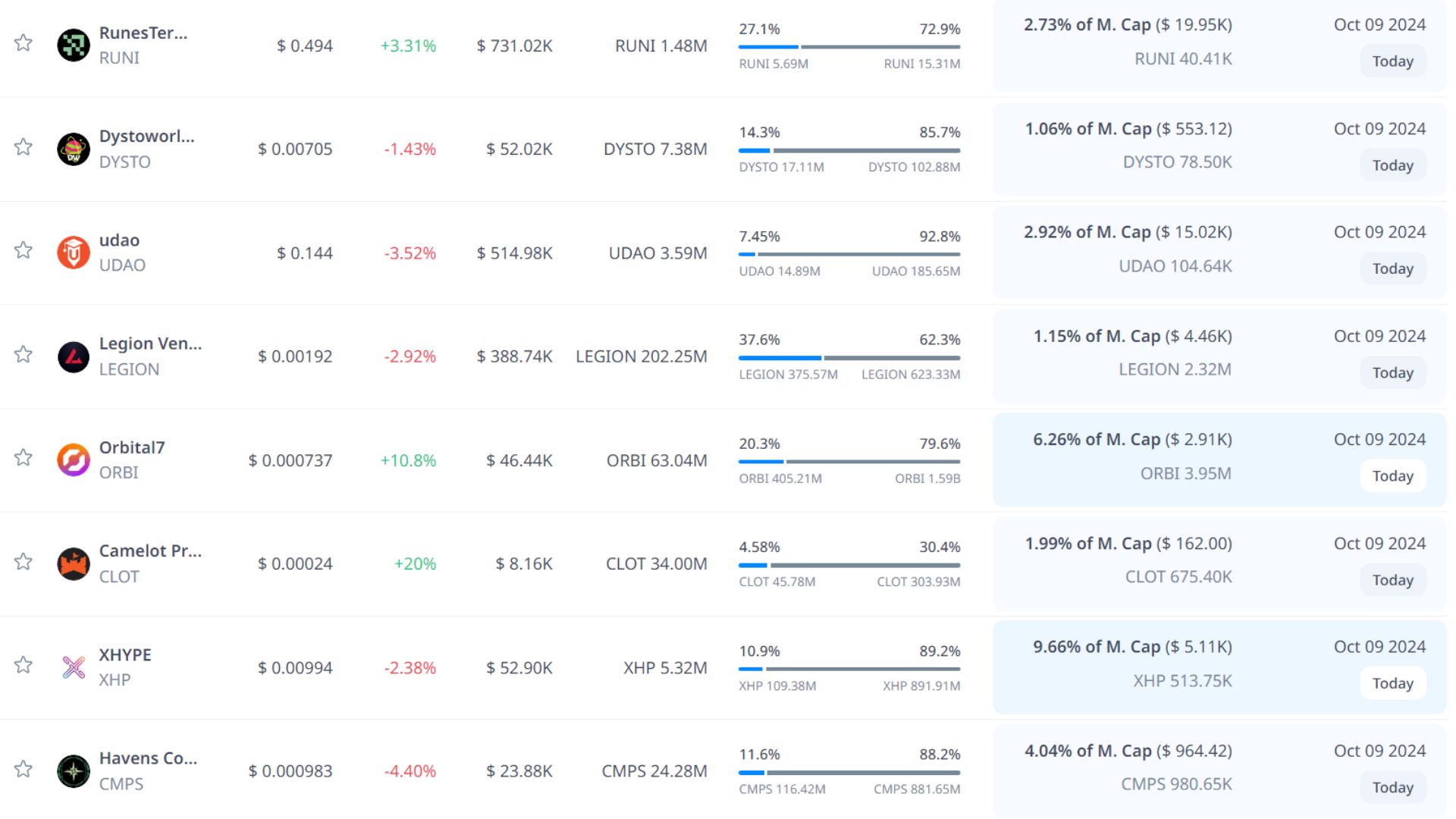The image size is (1456, 819).
Task: Open the Havens Co... token name
Action: tap(148, 758)
